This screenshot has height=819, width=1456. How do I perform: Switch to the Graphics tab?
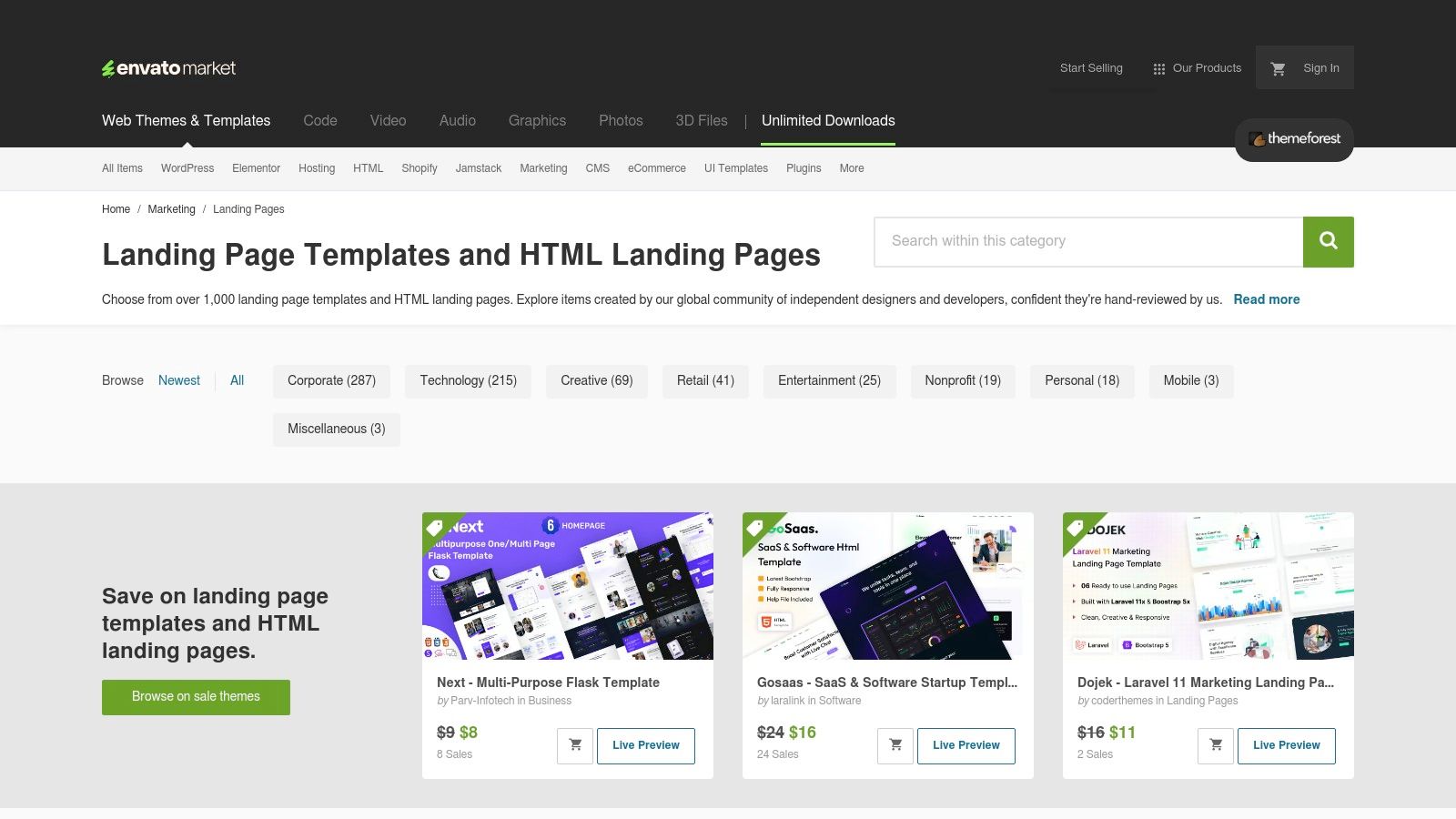537,120
